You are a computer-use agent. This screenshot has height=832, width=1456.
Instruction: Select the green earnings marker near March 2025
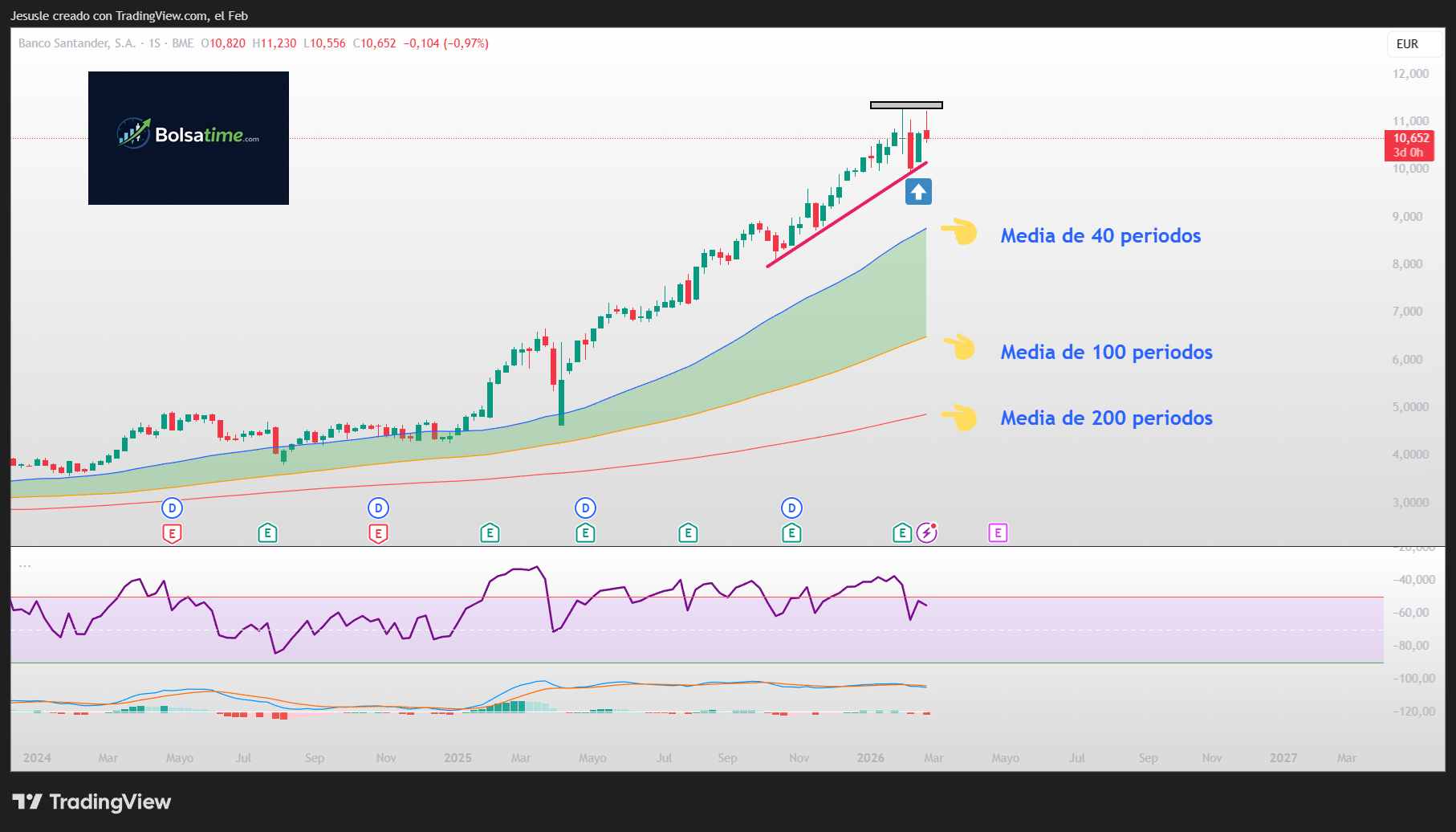pos(490,532)
